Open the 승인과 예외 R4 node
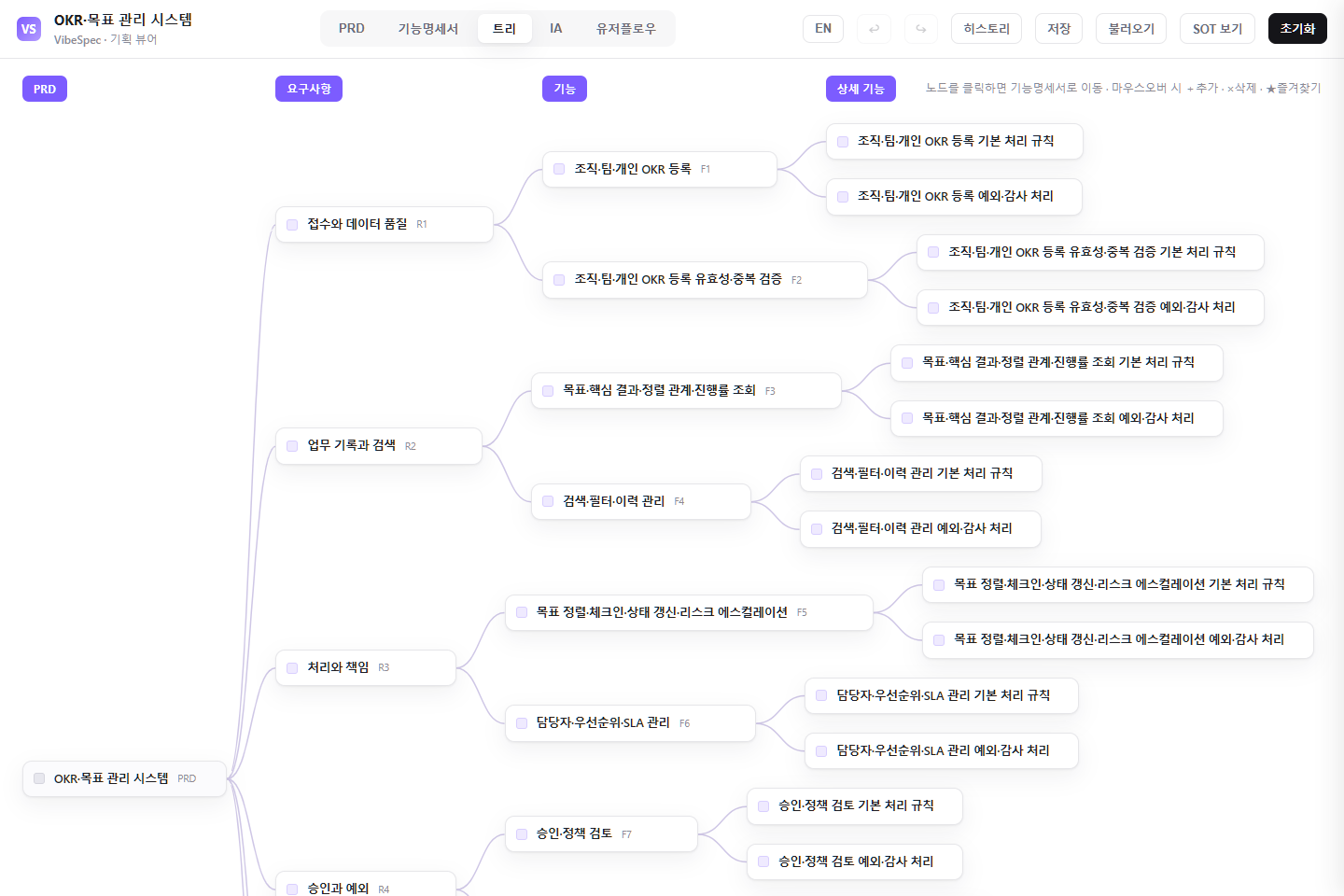The width and height of the screenshot is (1344, 896). pos(365,885)
